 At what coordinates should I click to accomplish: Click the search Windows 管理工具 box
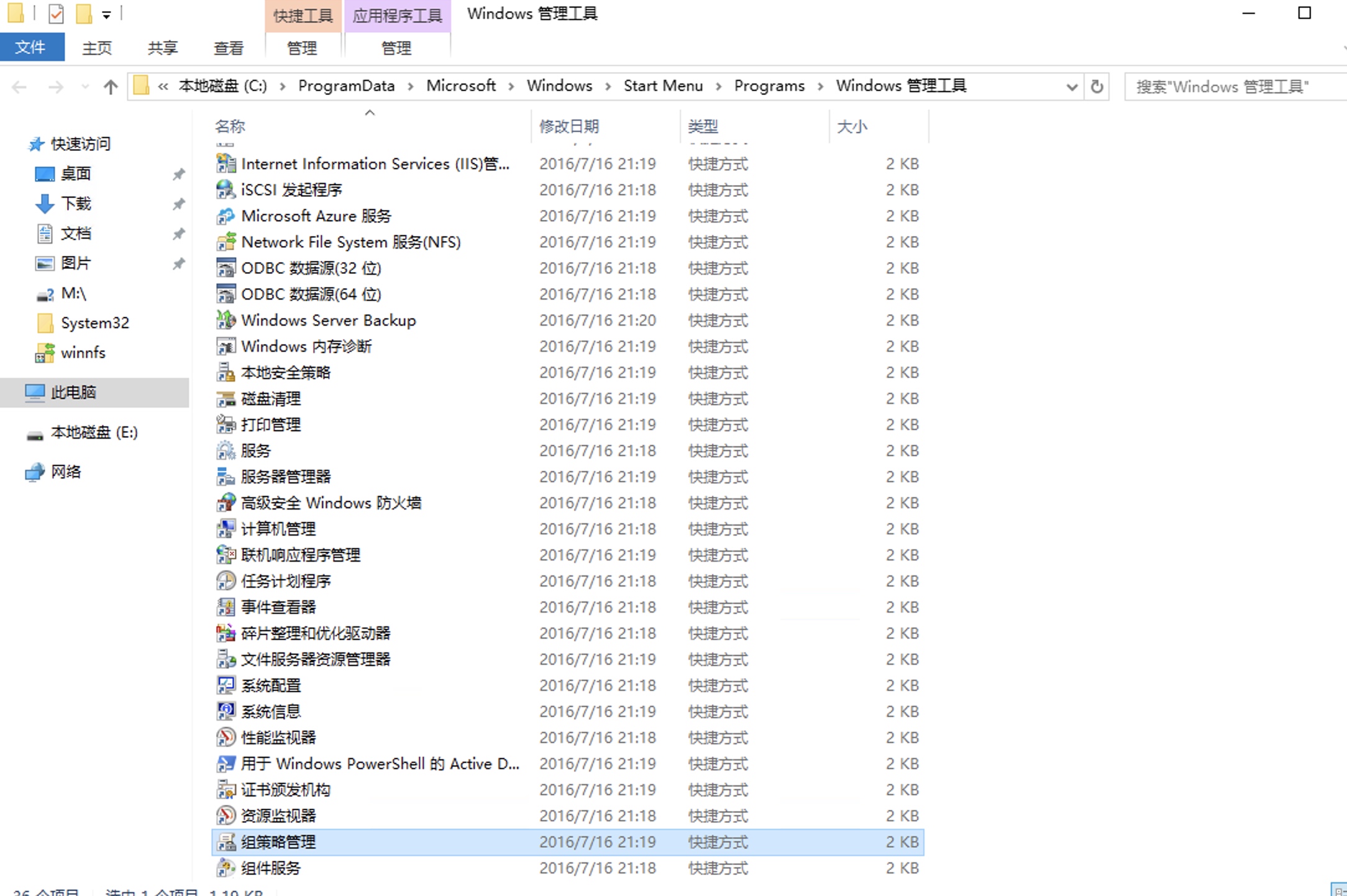[1236, 87]
